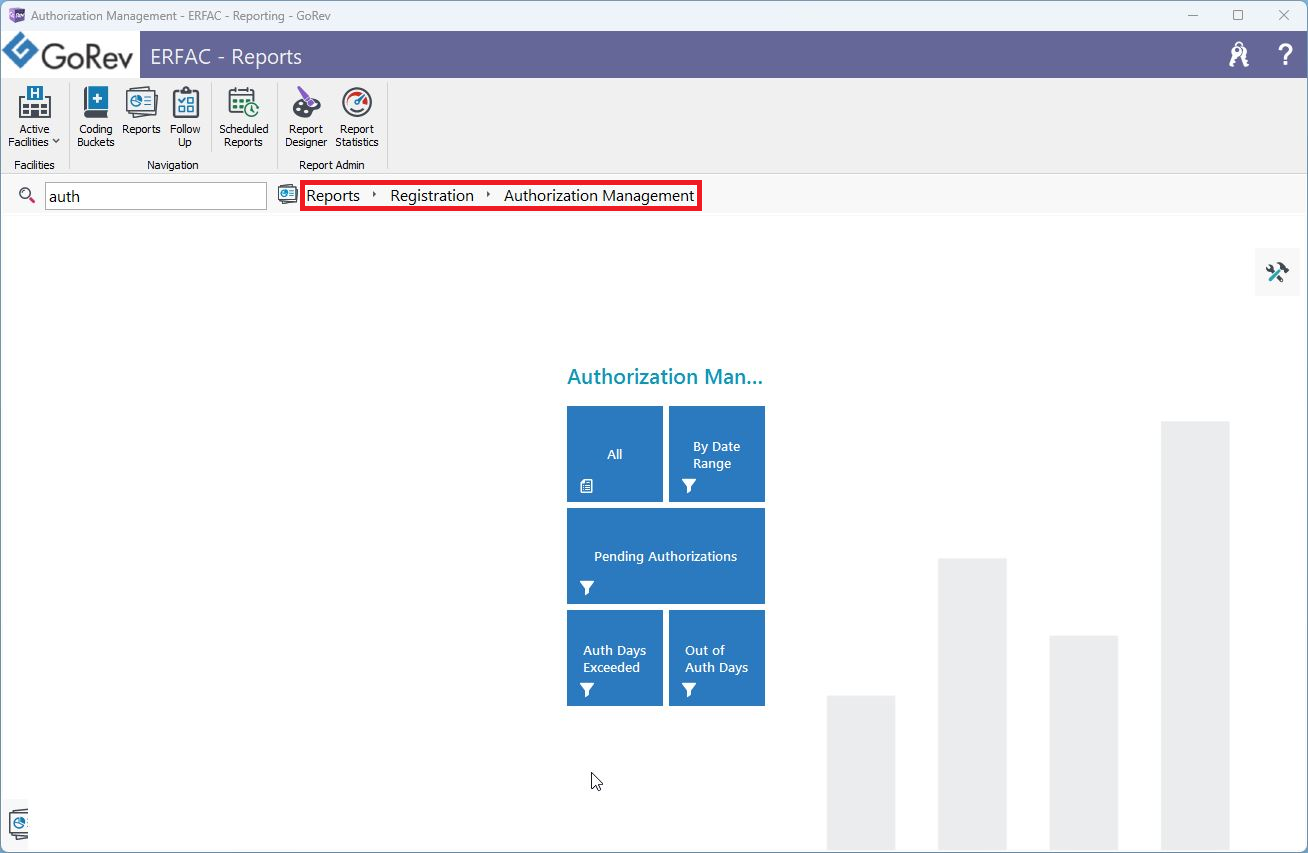The width and height of the screenshot is (1308, 853).
Task: Click the report icon before the breadcrumb
Action: [x=288, y=194]
